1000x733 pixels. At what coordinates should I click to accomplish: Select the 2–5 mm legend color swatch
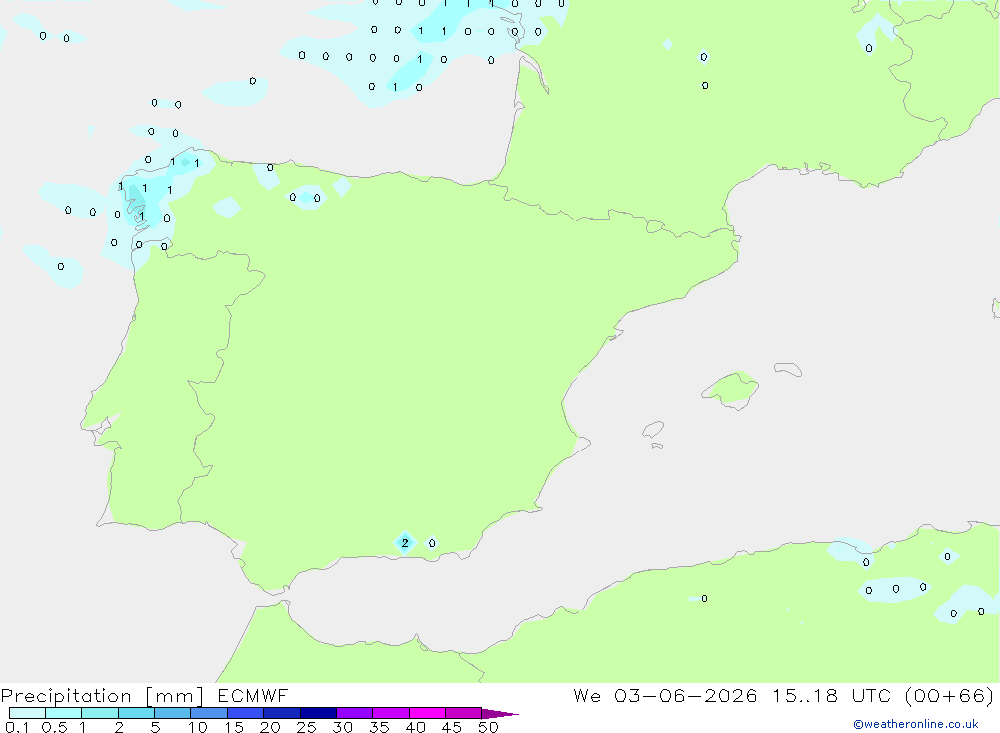(136, 713)
